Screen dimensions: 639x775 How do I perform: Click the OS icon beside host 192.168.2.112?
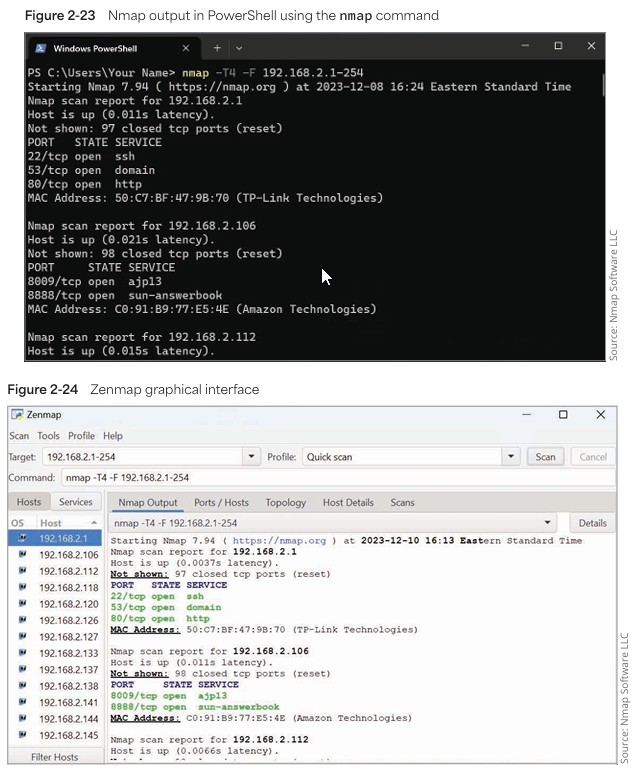point(22,571)
